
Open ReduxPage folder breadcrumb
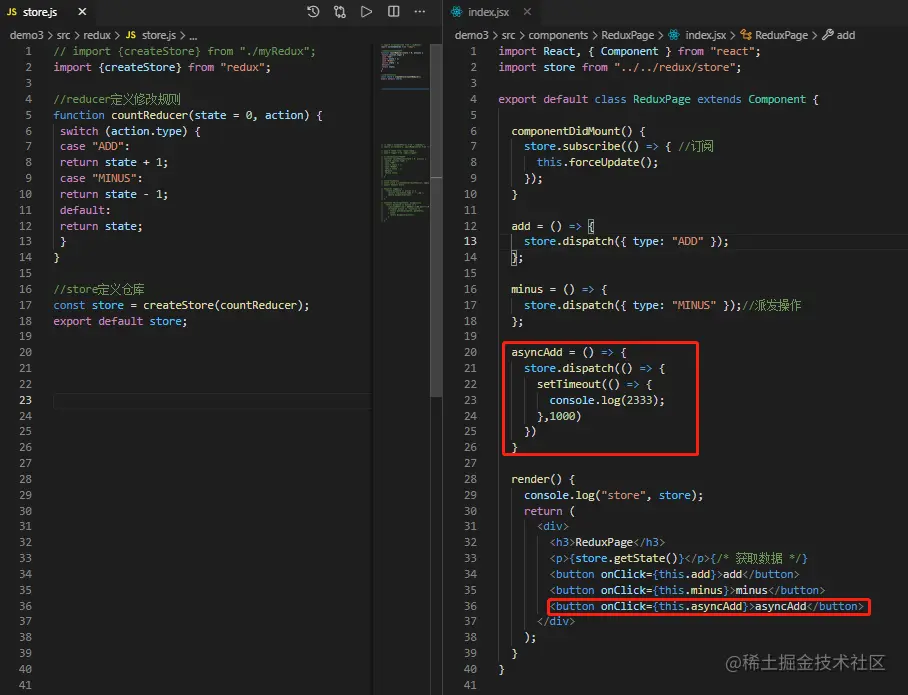(627, 35)
